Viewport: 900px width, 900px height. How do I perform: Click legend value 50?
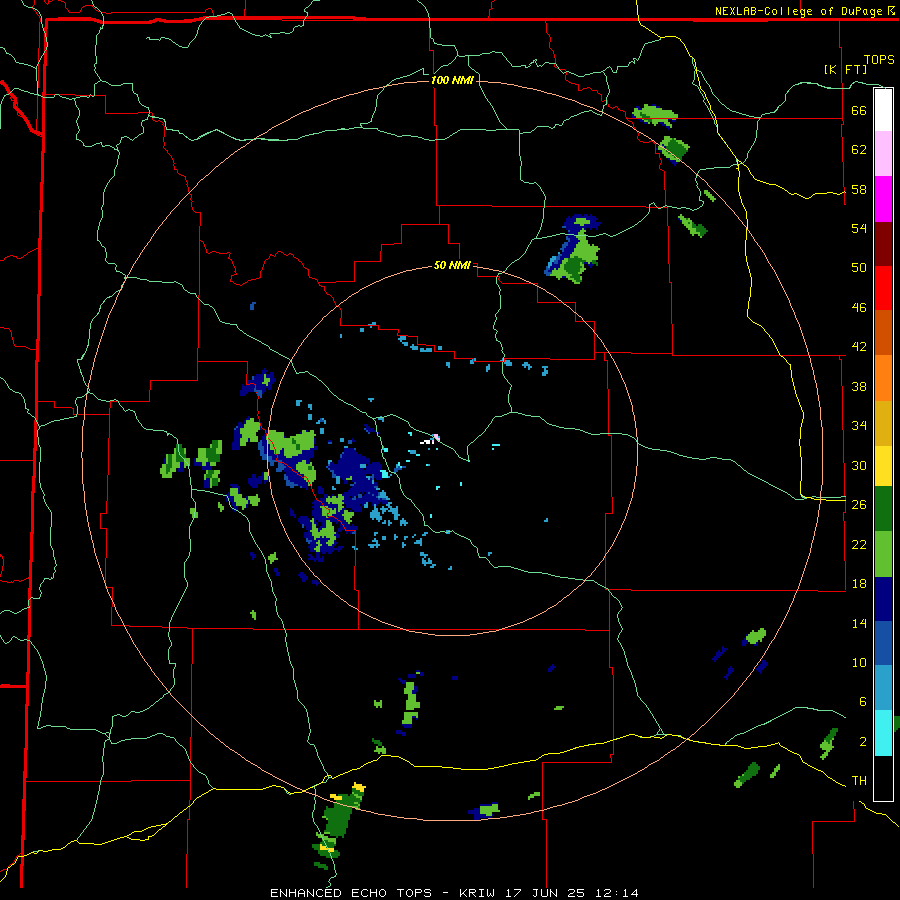tap(859, 267)
